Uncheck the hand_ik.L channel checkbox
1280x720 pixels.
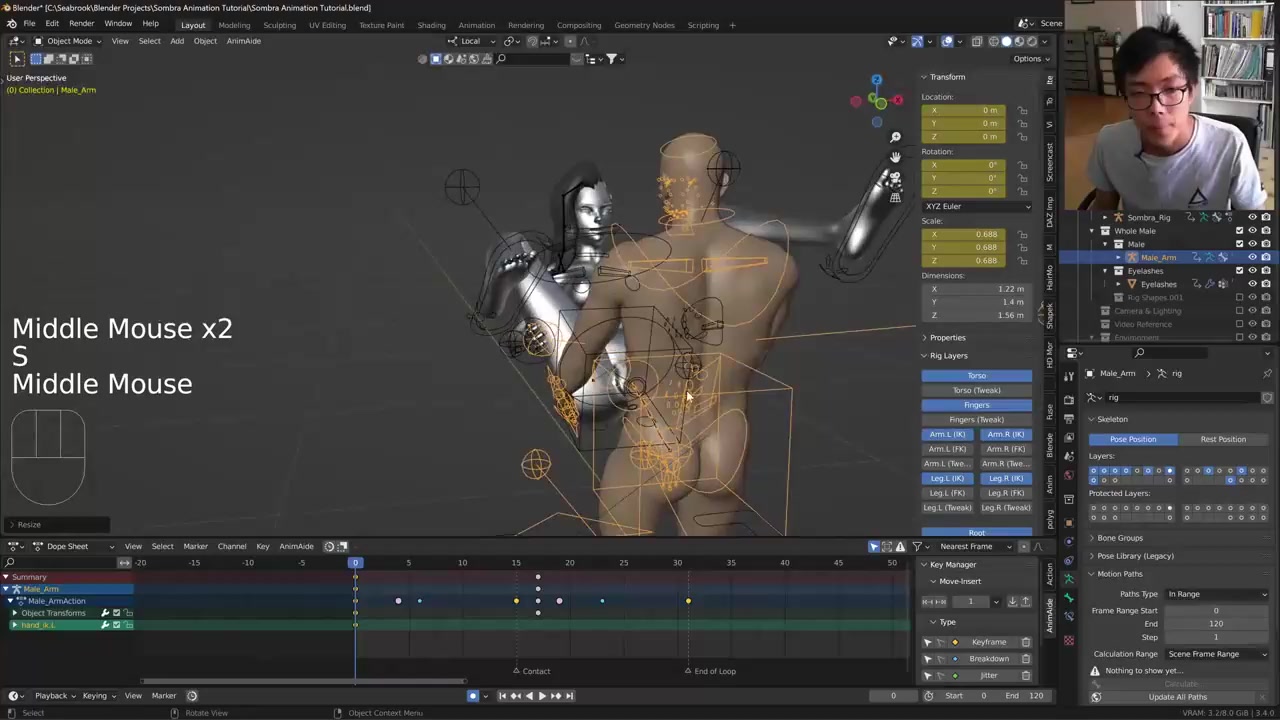pyautogui.click(x=116, y=625)
